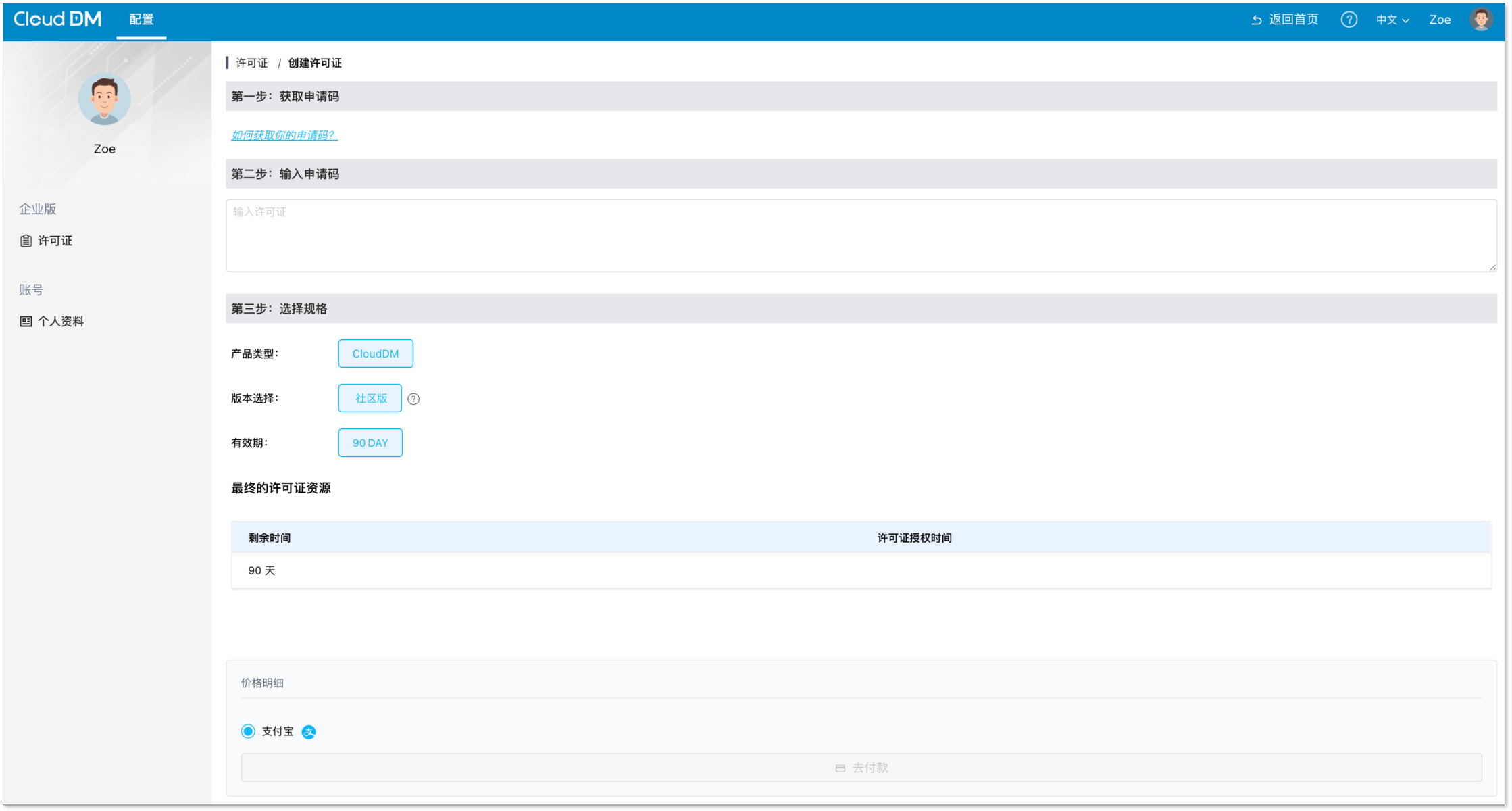Viewport: 1512px width, 811px height.
Task: Click the personal profile card icon
Action: (26, 321)
